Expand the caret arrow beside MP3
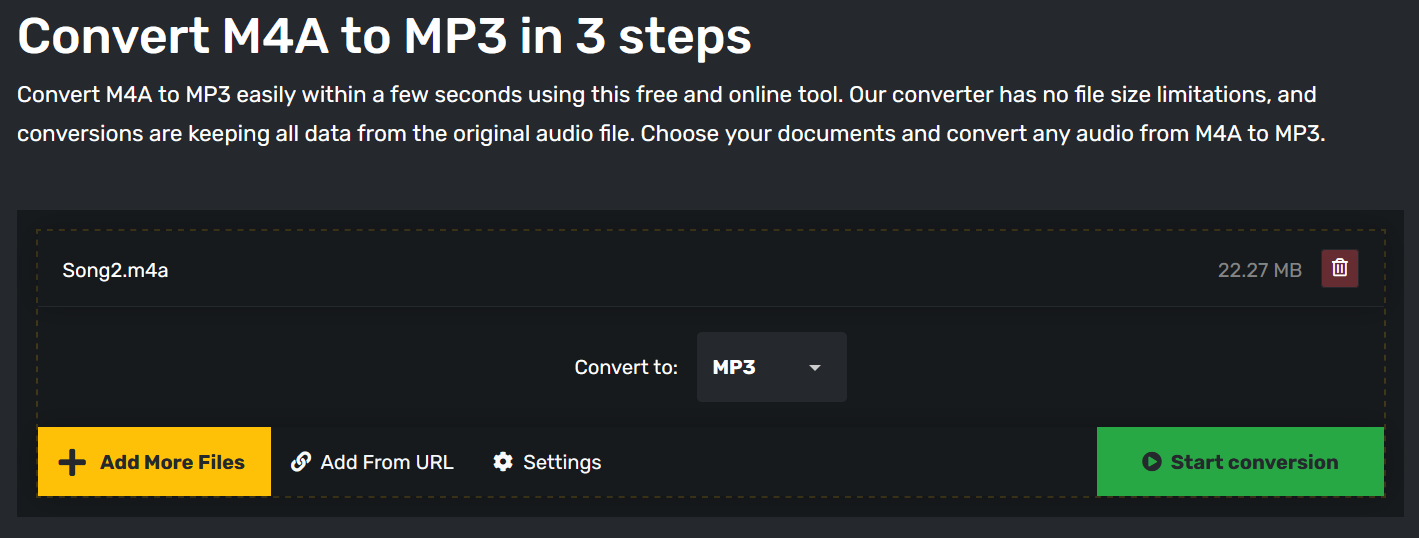 (x=815, y=368)
